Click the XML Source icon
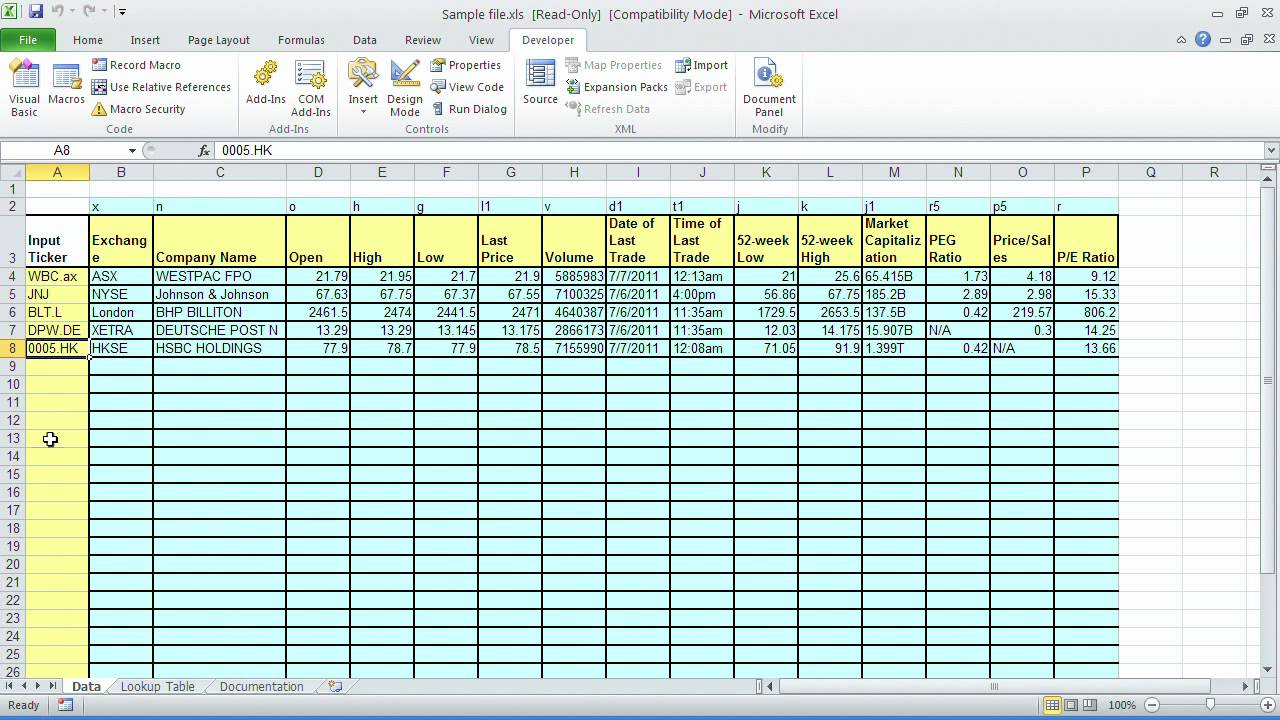Image resolution: width=1280 pixels, height=720 pixels. pyautogui.click(x=540, y=85)
